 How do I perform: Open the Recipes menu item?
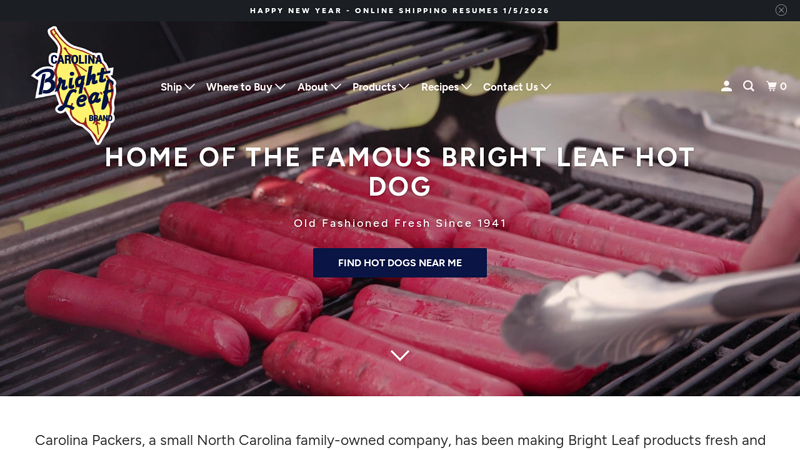click(440, 87)
